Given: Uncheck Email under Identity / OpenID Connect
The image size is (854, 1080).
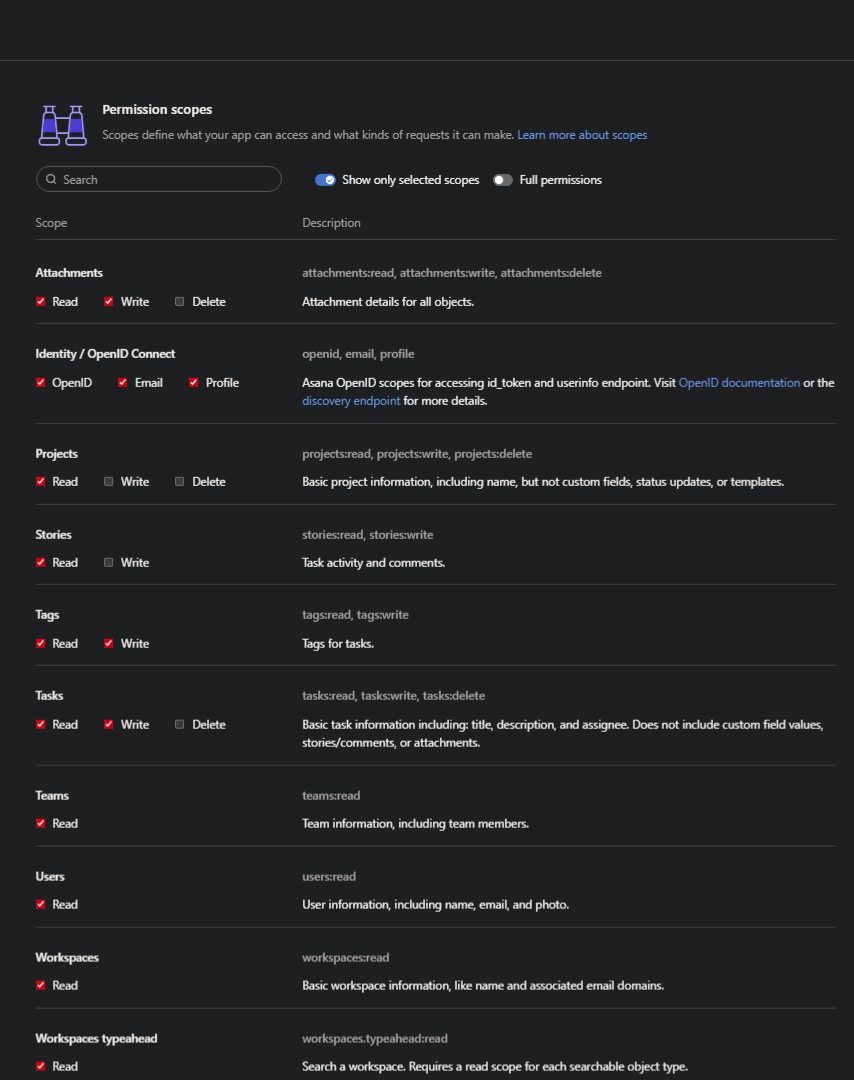Looking at the screenshot, I should [123, 382].
